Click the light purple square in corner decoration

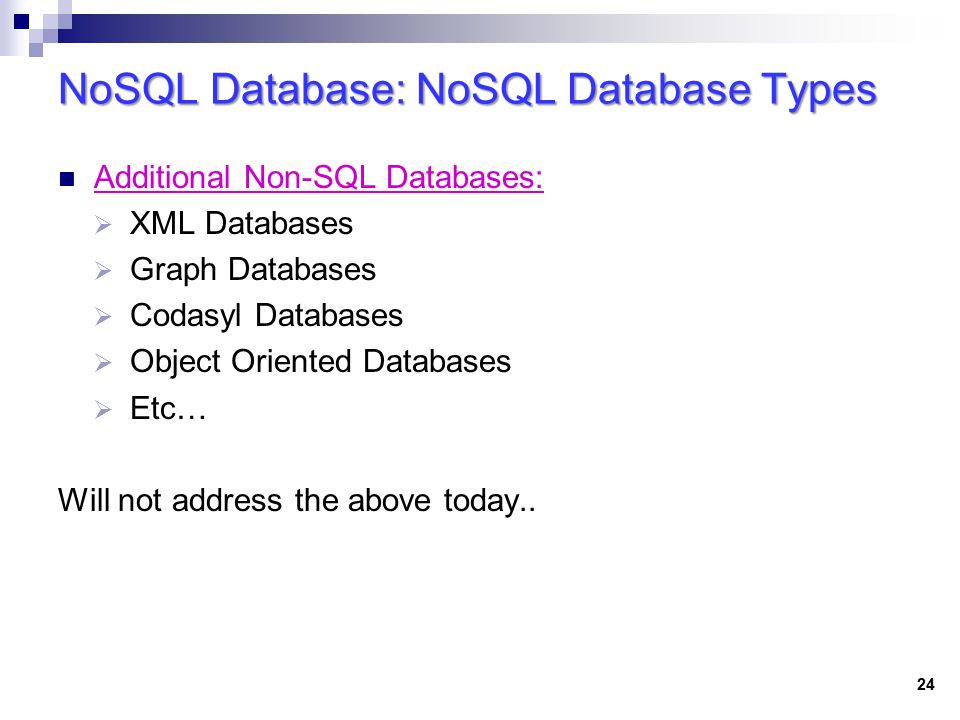[x=36, y=50]
